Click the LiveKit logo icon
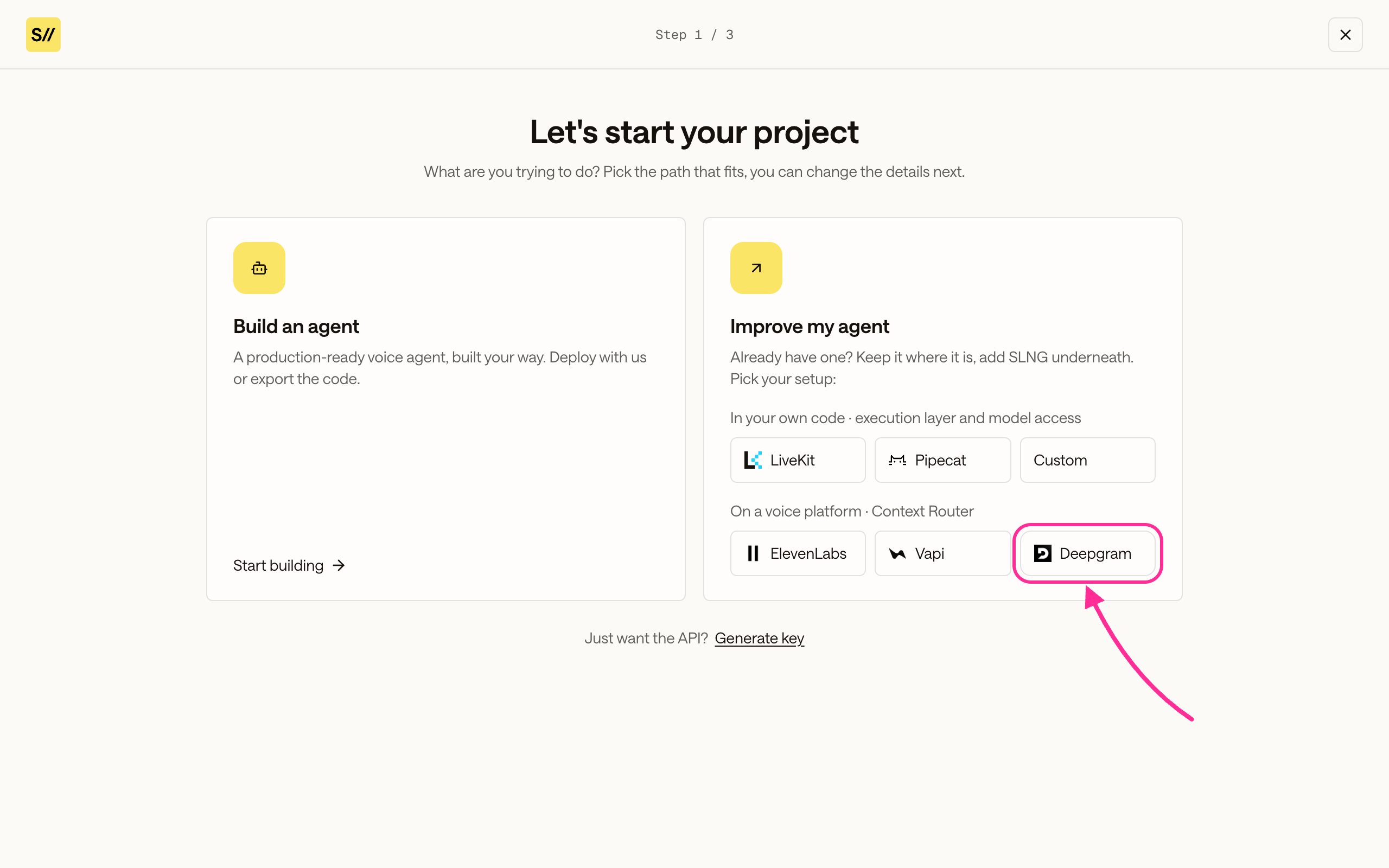This screenshot has height=868, width=1389. [x=753, y=460]
